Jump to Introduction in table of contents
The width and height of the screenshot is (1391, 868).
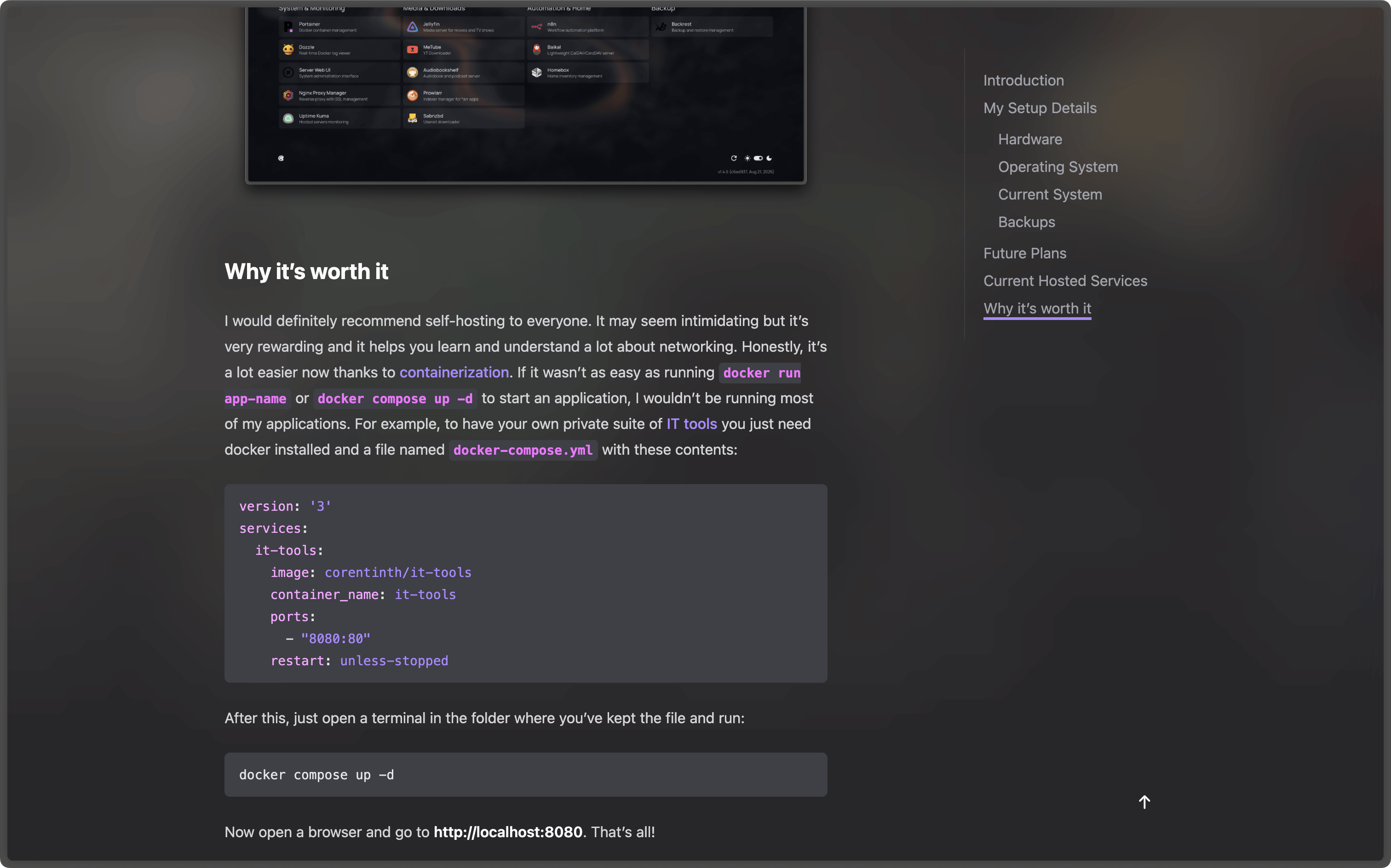(x=1023, y=80)
